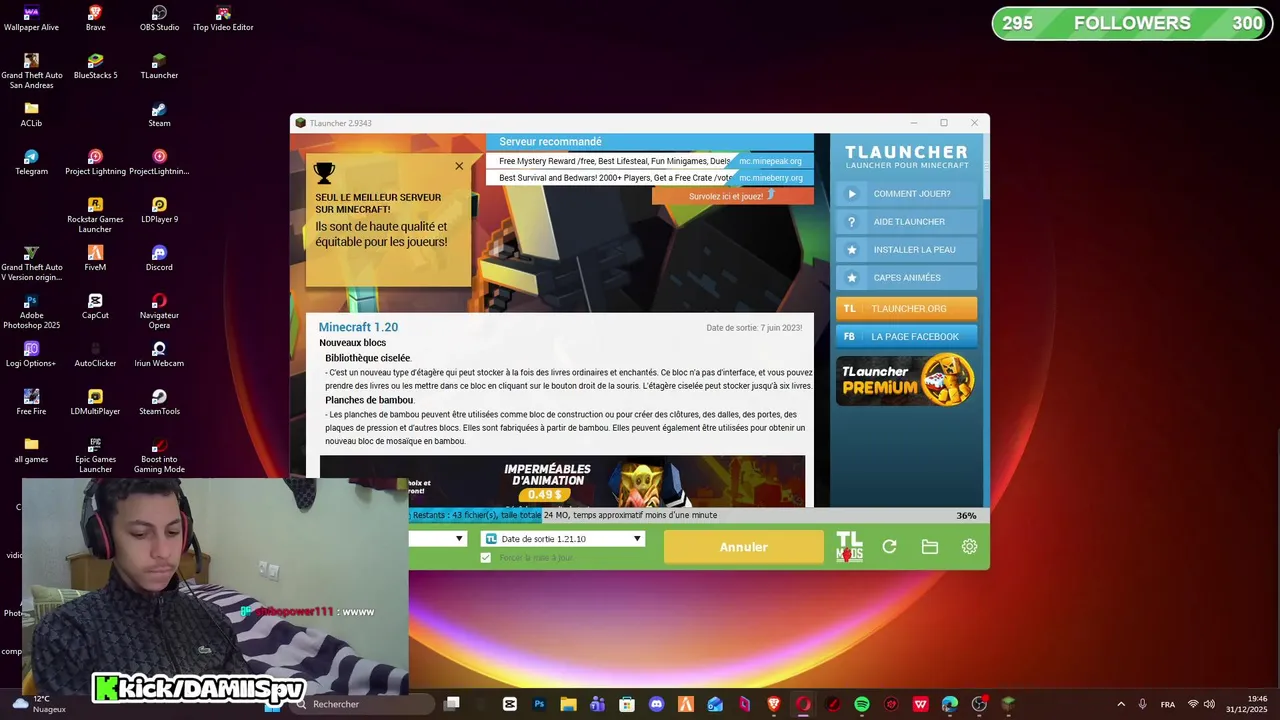Image resolution: width=1280 pixels, height=720 pixels.
Task: Select Iriun Webcam desktop icon
Action: tap(159, 353)
